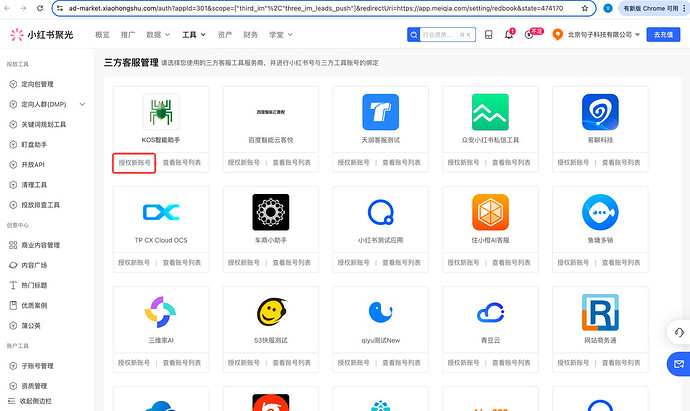Viewport: 690px width, 411px height.
Task: Reload the page with browser refresh icon
Action: pos(40,8)
